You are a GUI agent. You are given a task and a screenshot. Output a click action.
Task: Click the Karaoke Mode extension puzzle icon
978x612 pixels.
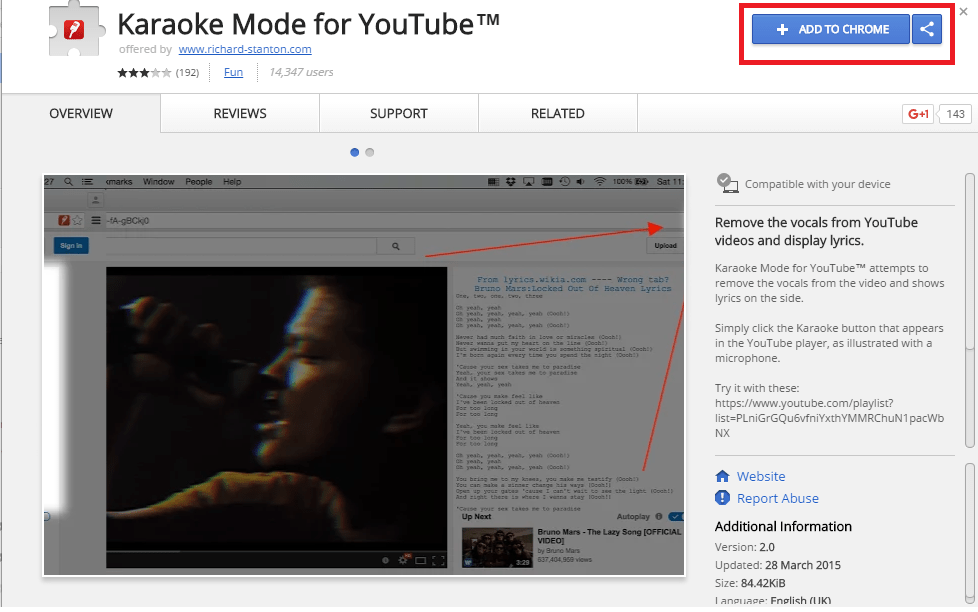pos(75,29)
